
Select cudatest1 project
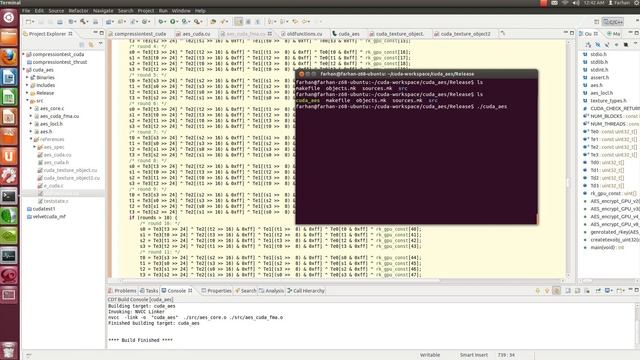coord(44,209)
